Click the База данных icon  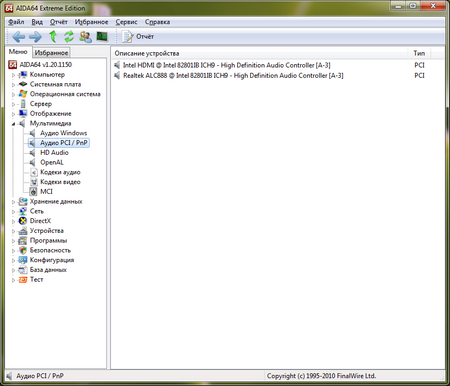pos(23,270)
